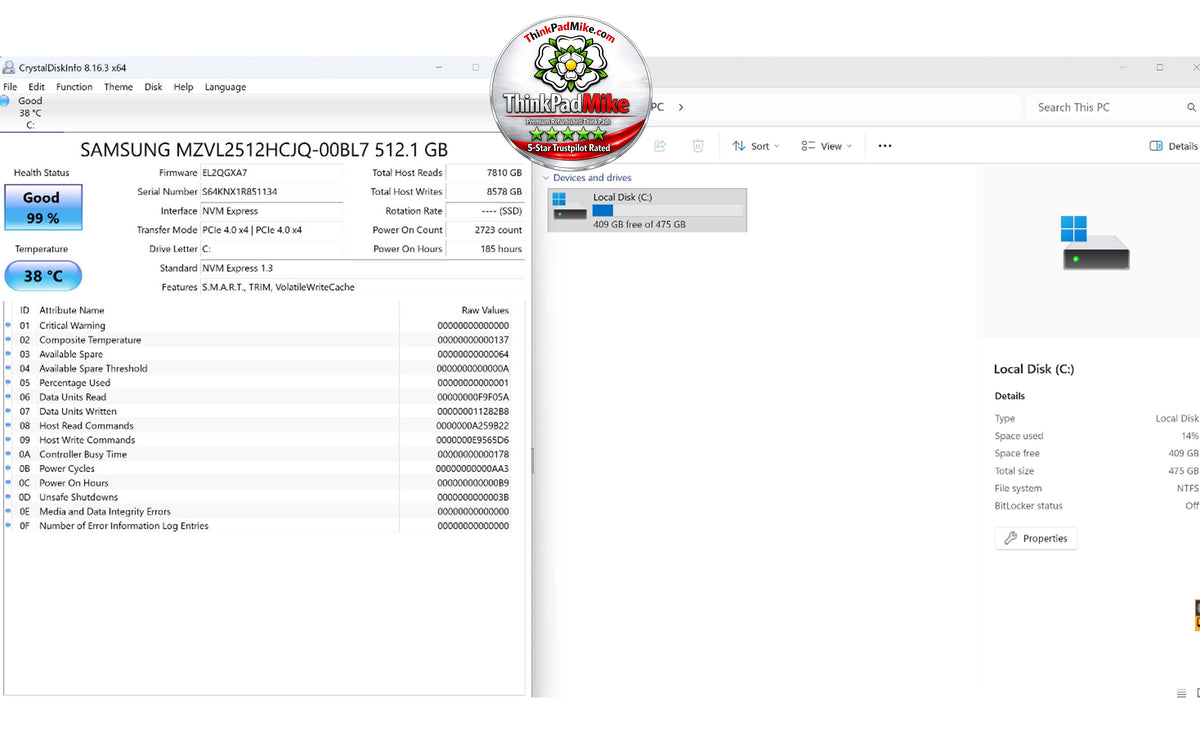The height and width of the screenshot is (754, 1200).
Task: Click the trash Delete icon in Explorer toolbar
Action: coord(698,146)
